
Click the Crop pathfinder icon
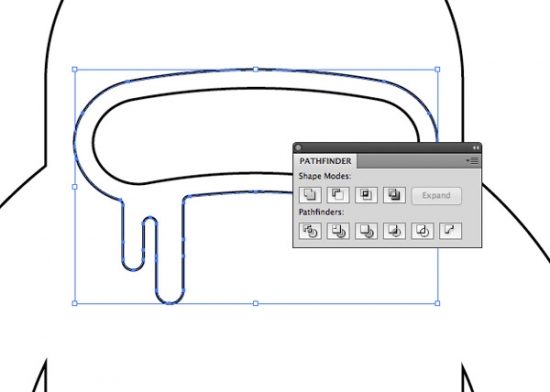point(394,231)
